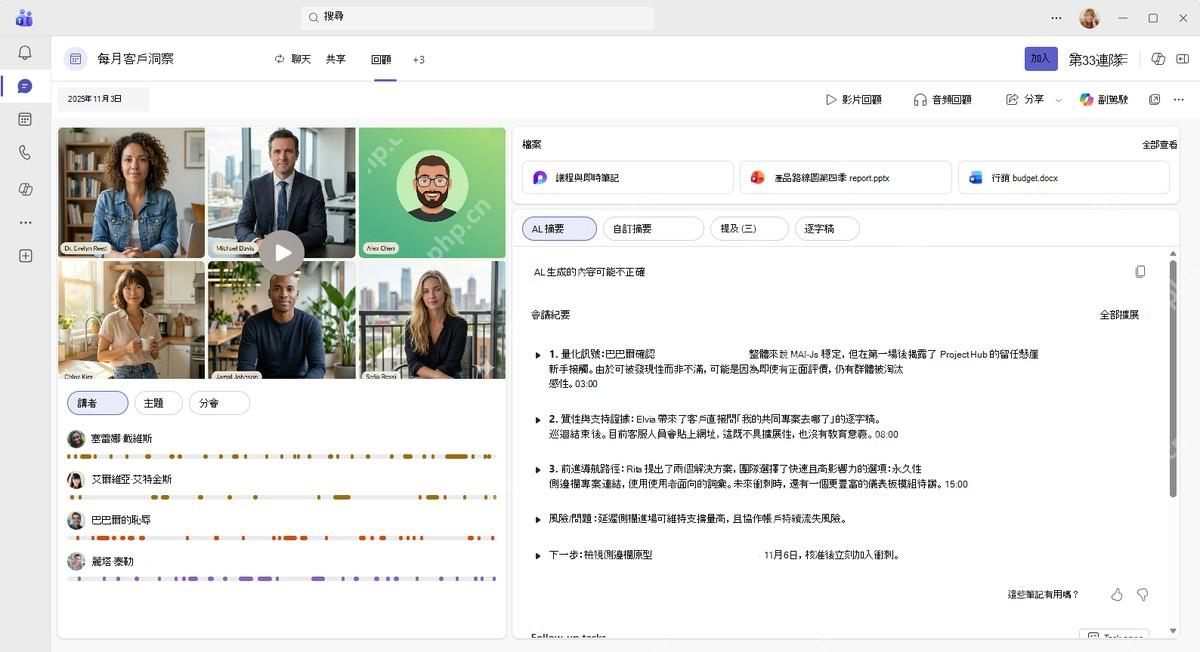
Task: Open Copilot icon next to 第33連隊
Action: tap(1158, 59)
